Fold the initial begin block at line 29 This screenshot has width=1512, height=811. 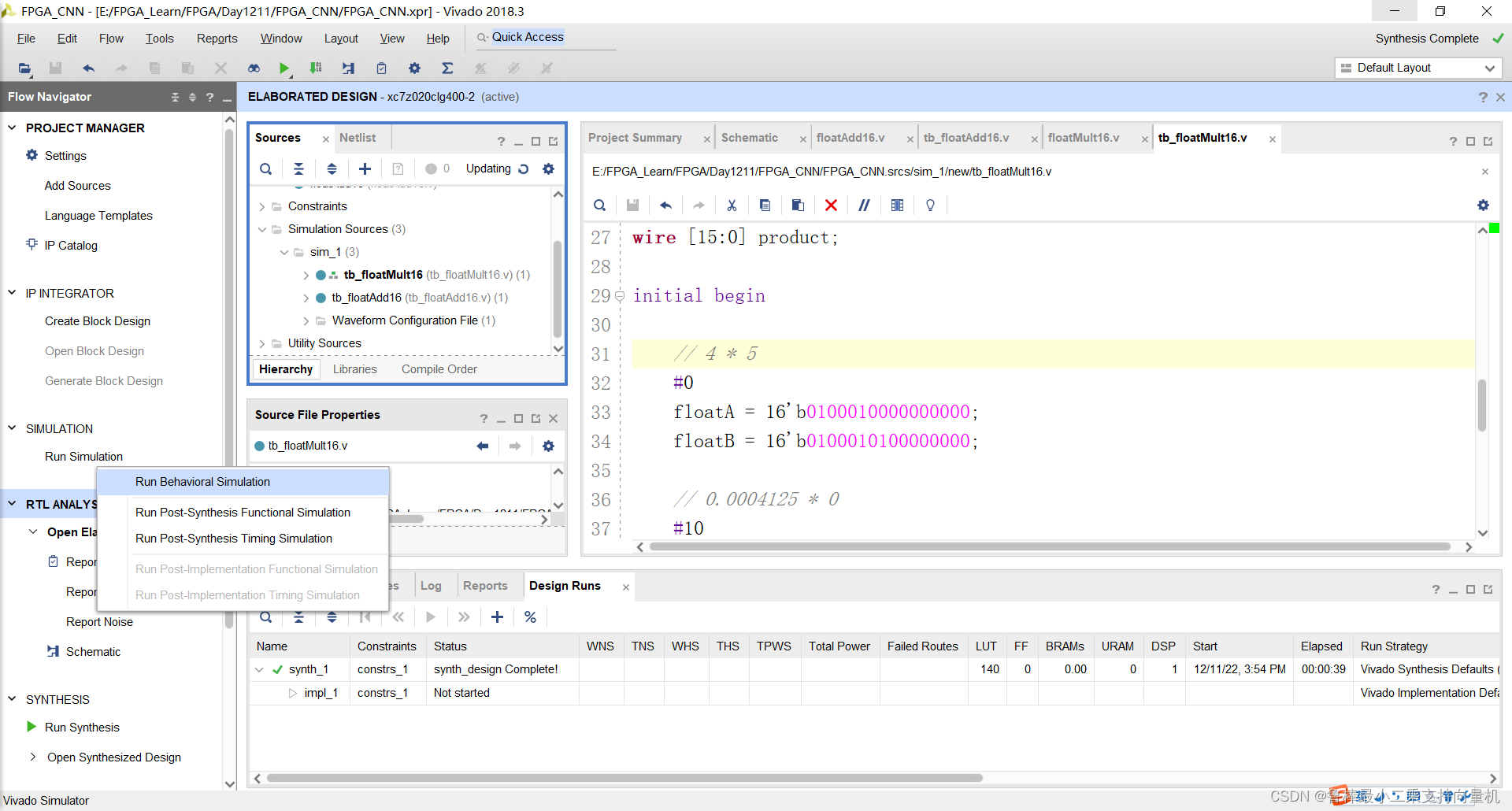click(x=620, y=296)
